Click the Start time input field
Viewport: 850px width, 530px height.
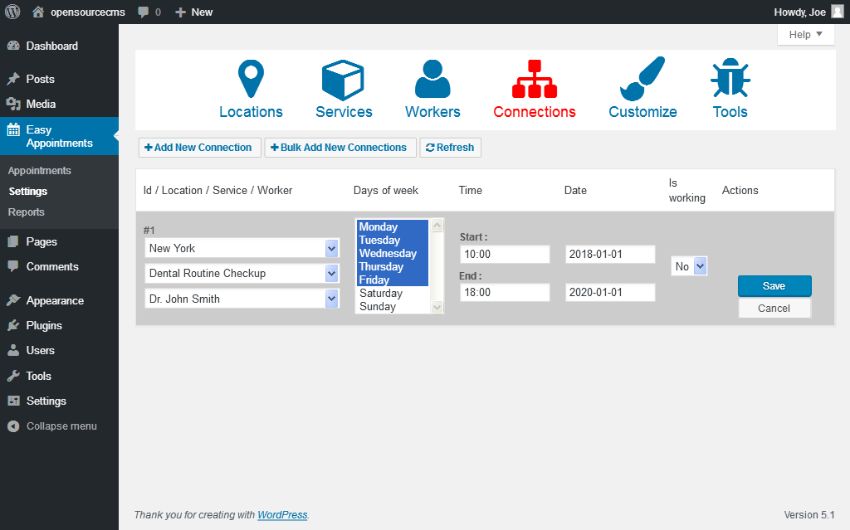pos(505,255)
